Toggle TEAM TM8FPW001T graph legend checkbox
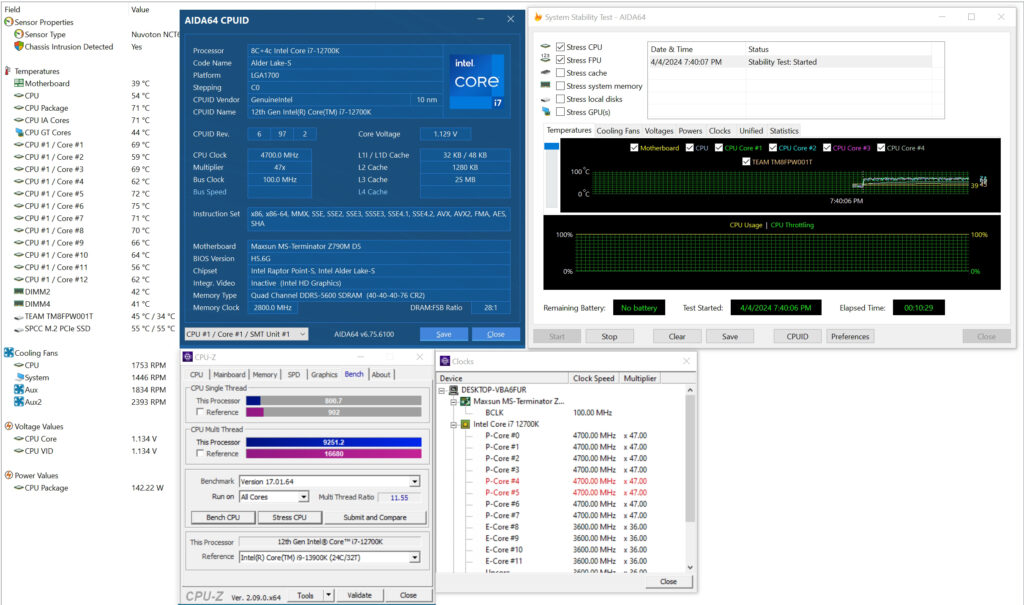This screenshot has height=605, width=1024. (746, 161)
